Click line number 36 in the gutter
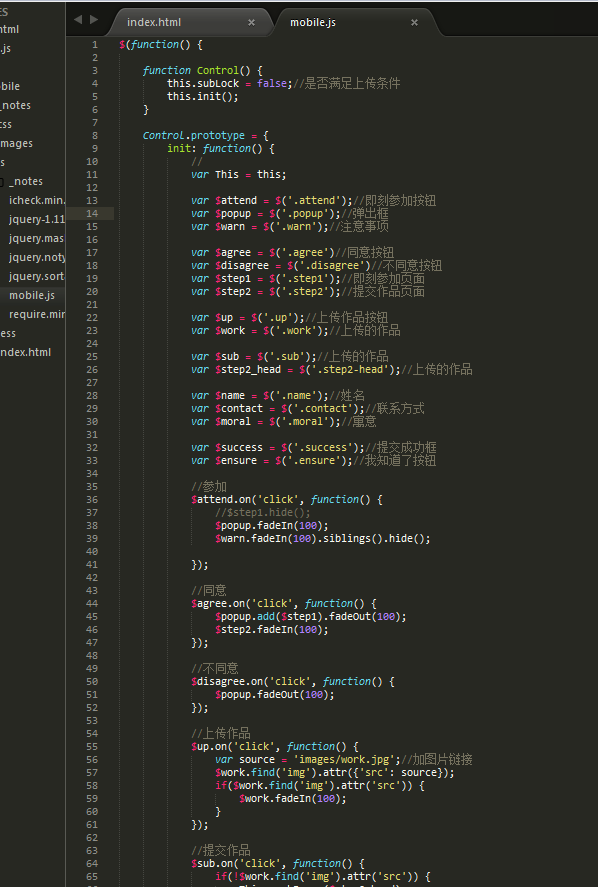598x887 pixels. (x=92, y=500)
